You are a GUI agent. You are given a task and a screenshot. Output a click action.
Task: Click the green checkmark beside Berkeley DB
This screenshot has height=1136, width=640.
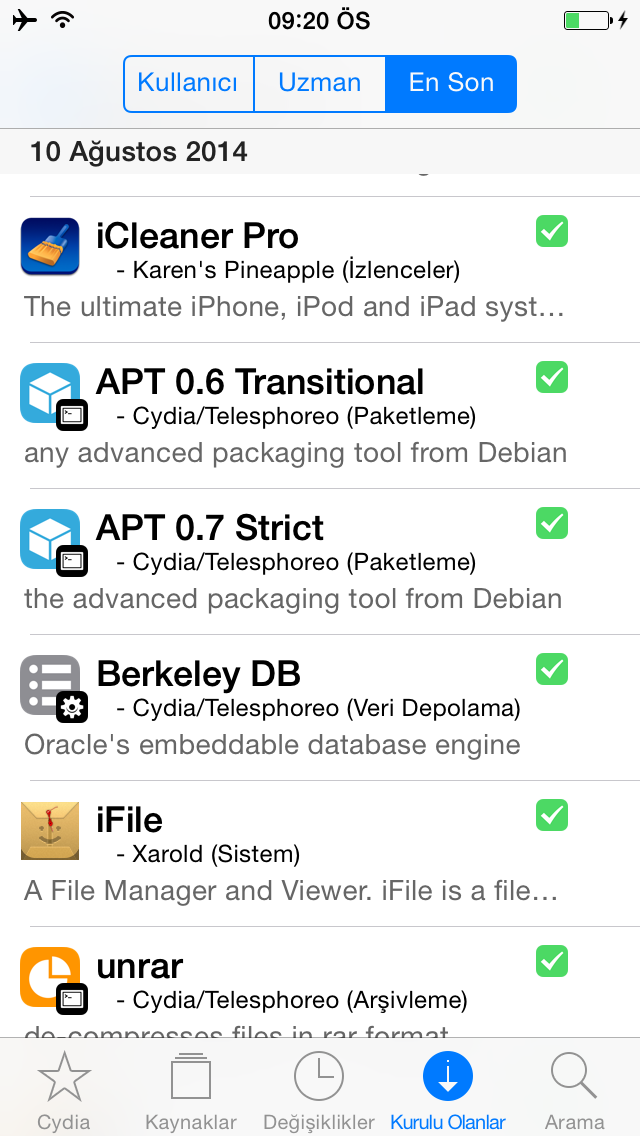(552, 669)
